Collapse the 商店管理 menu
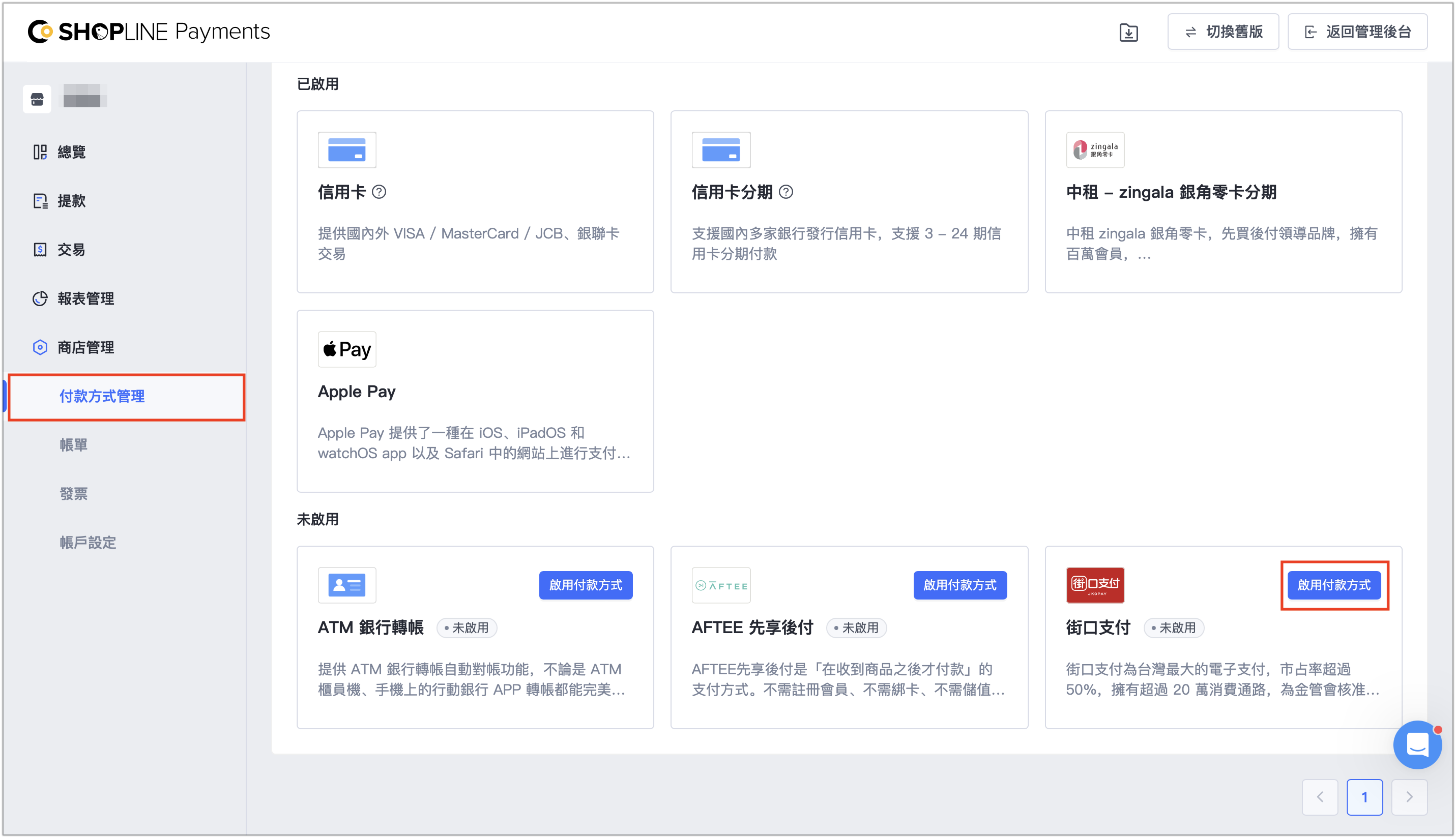Viewport: 1456px width, 838px height. [x=85, y=348]
